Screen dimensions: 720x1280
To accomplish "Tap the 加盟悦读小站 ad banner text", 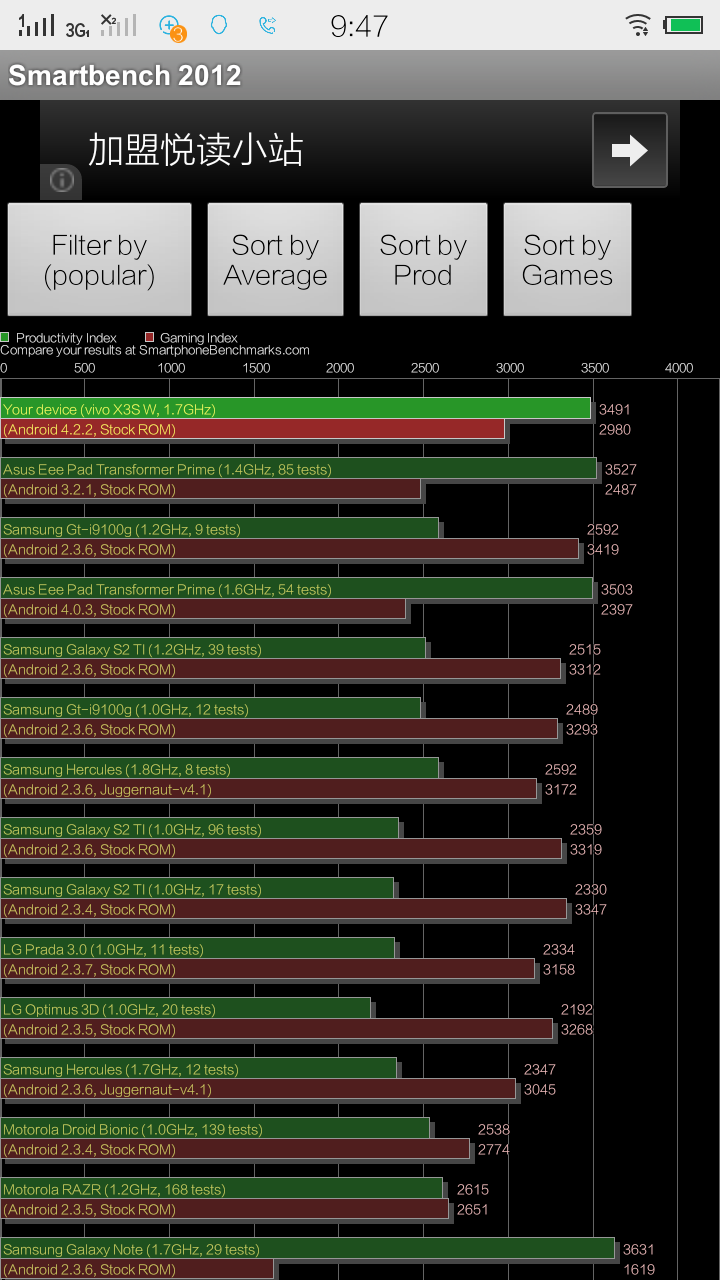I will 196,150.
